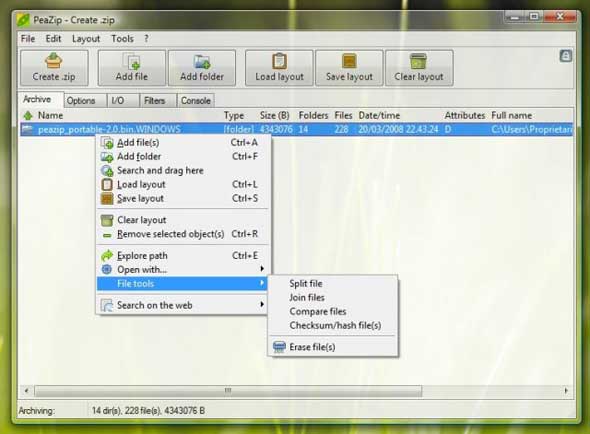This screenshot has height=434, width=590.
Task: Click the Save layout toolbar icon
Action: click(x=349, y=61)
